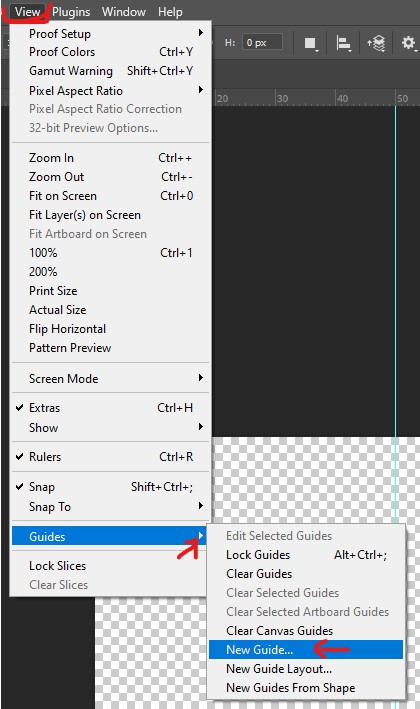Select New Guide... in Guides submenu
The height and width of the screenshot is (709, 420).
pos(306,650)
